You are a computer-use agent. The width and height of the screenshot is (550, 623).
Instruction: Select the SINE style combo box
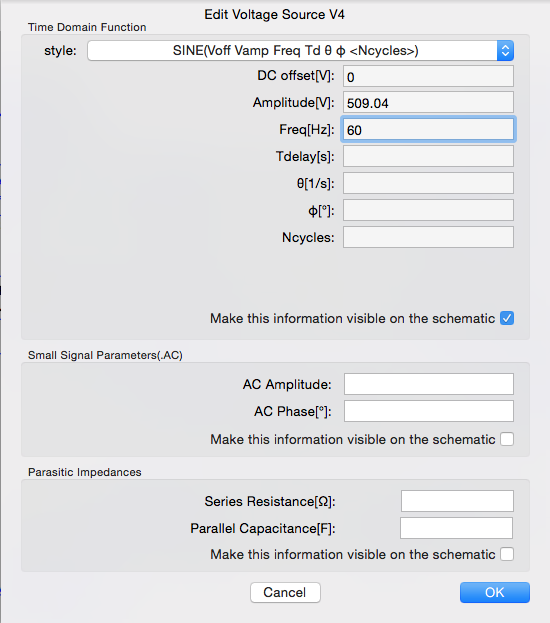click(300, 50)
